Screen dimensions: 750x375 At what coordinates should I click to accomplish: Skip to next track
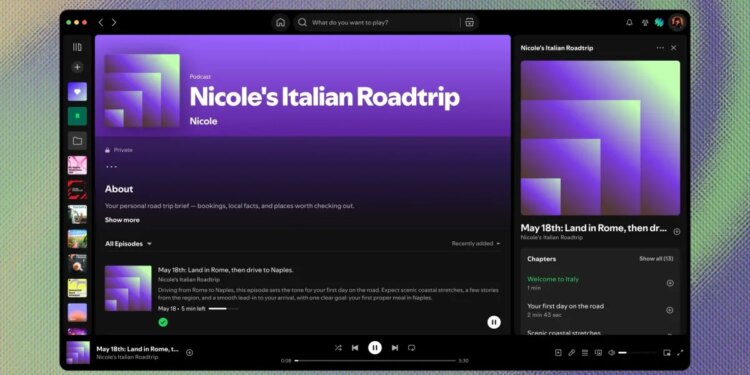(395, 348)
